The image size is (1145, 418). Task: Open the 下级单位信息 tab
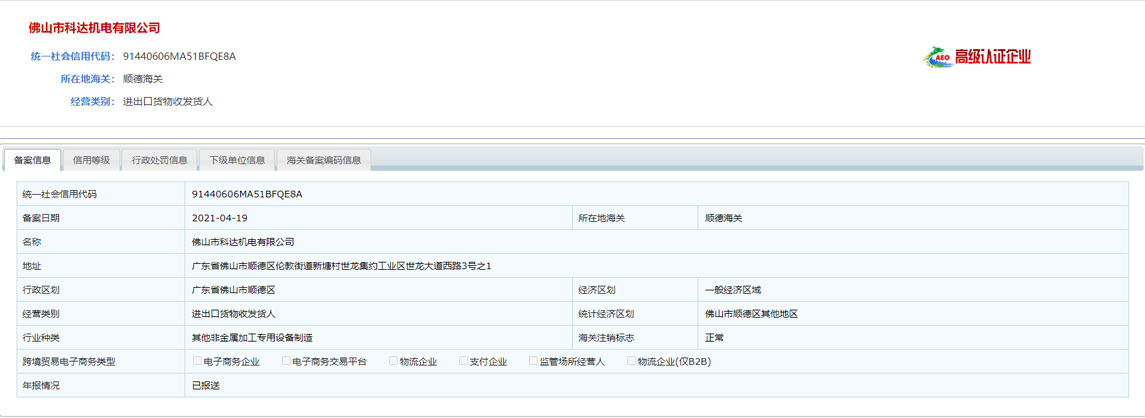236,160
